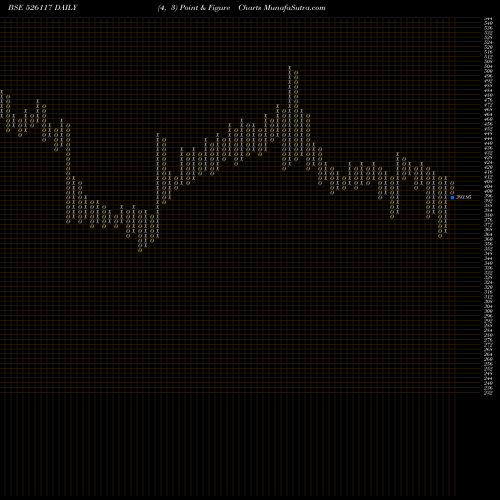Click the blue current price marker

click(452, 197)
